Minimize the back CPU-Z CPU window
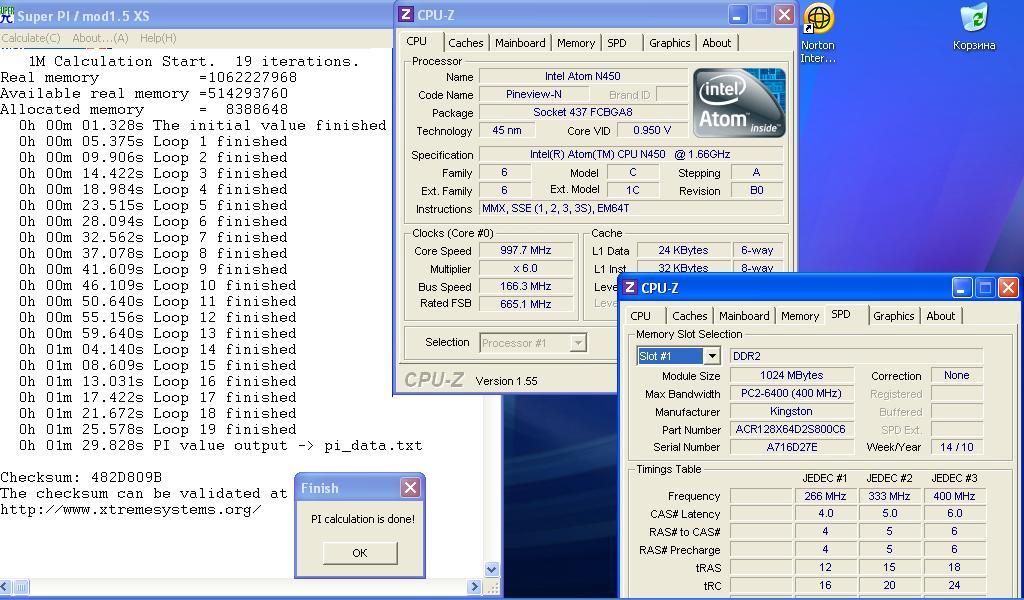 click(x=738, y=14)
